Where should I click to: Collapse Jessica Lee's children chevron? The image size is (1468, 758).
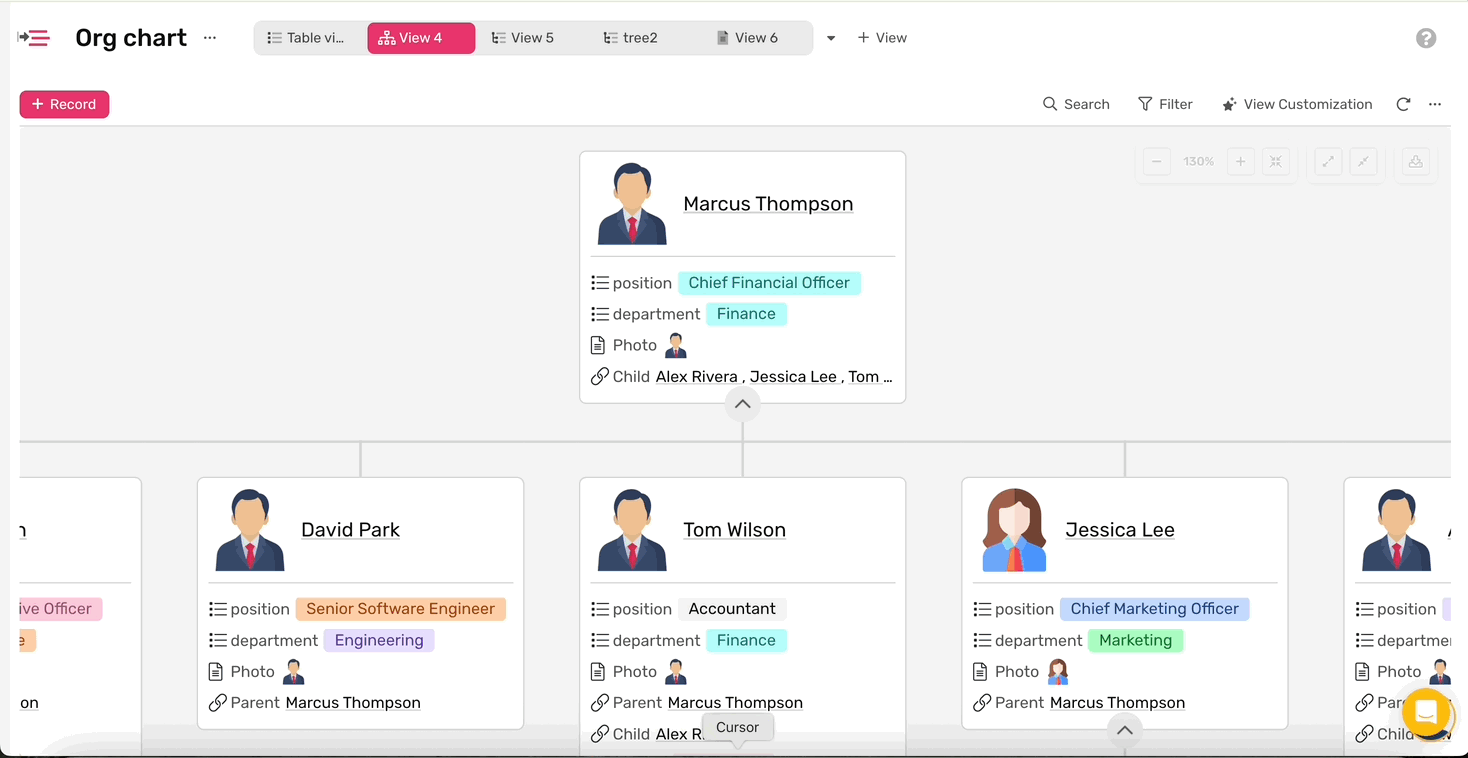click(1124, 730)
